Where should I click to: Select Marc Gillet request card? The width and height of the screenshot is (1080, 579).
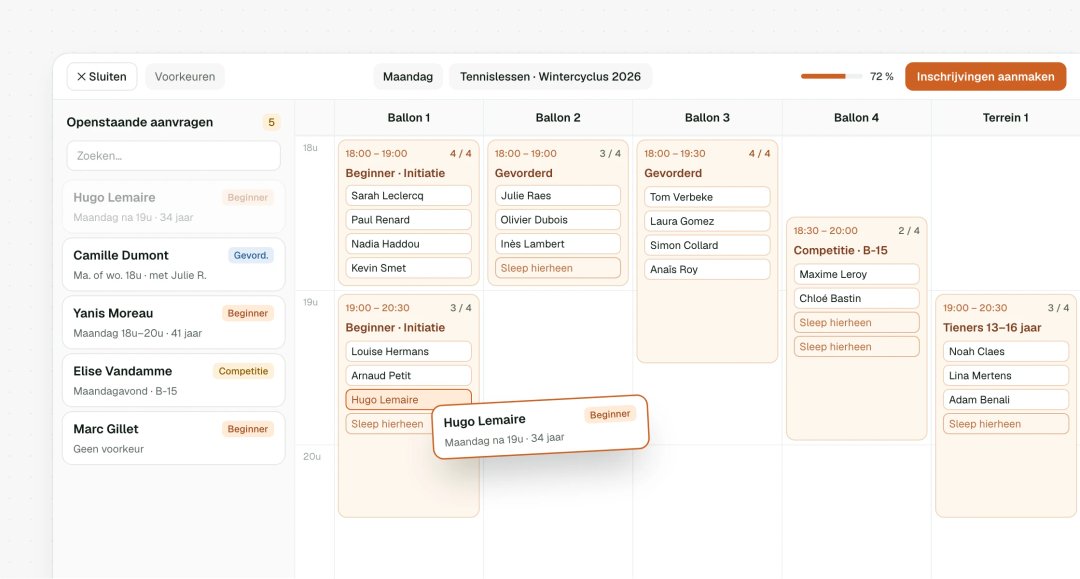[x=174, y=438]
